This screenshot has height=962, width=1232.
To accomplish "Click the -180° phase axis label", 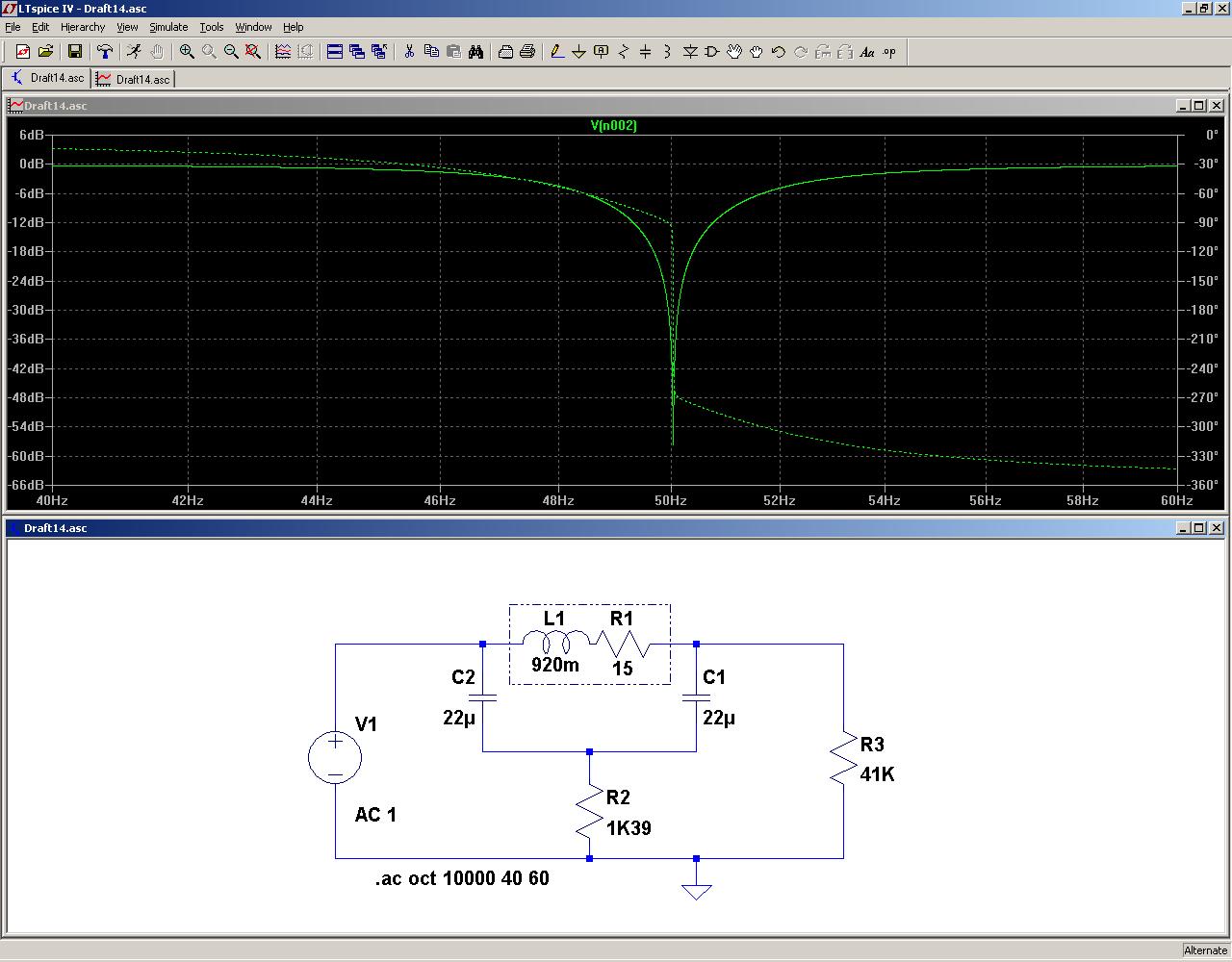I will pos(1203,310).
